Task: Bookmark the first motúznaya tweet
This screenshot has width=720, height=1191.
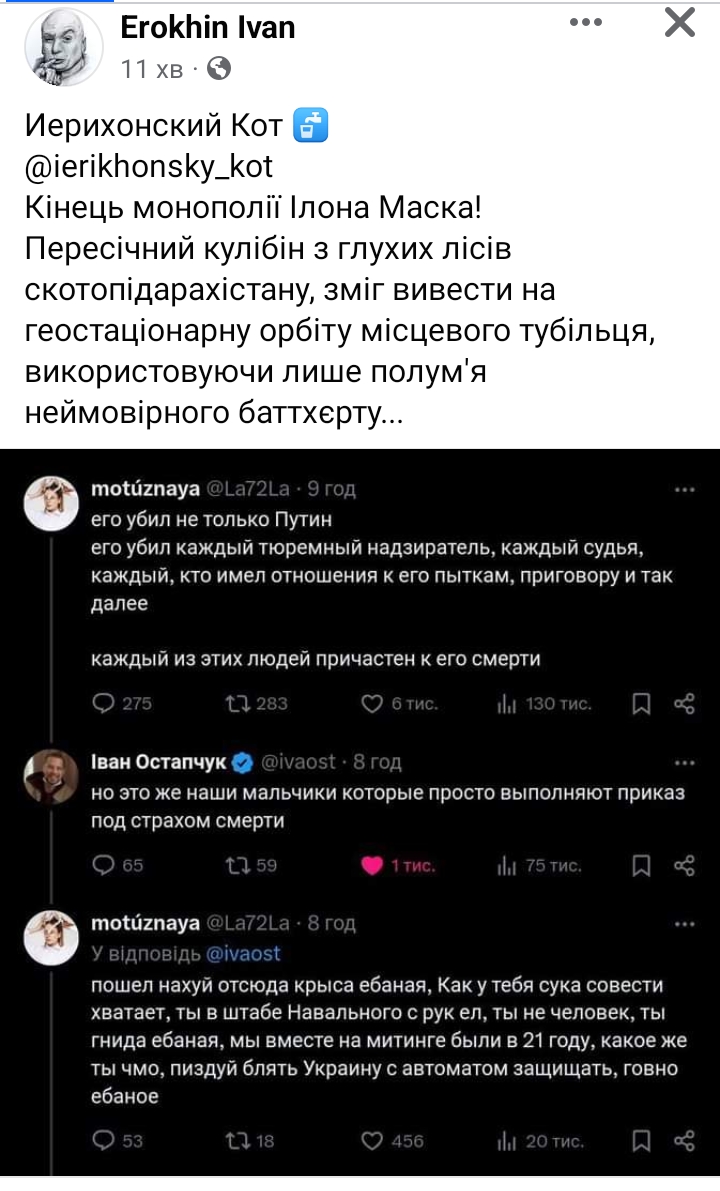Action: click(642, 704)
